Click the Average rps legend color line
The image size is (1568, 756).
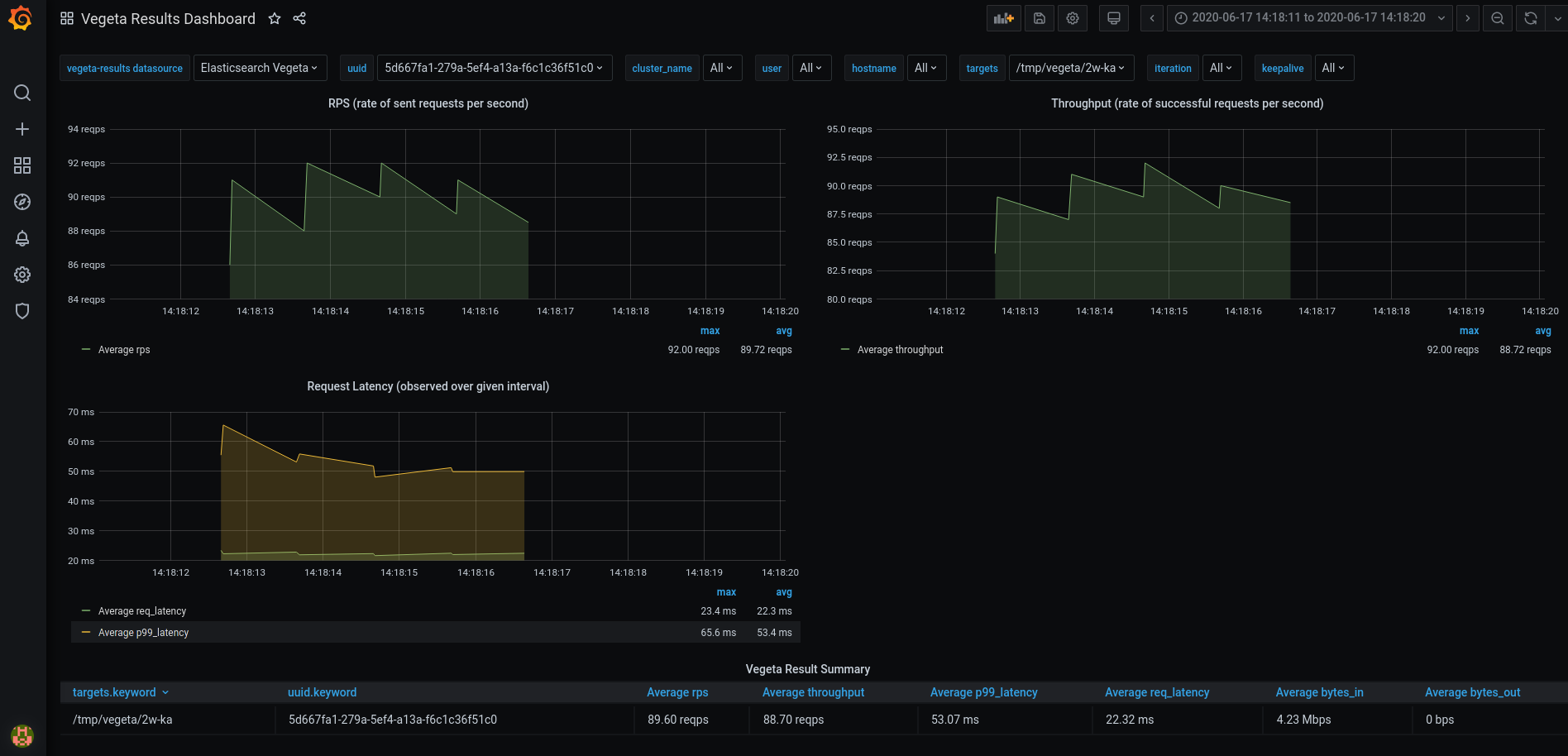click(86, 349)
